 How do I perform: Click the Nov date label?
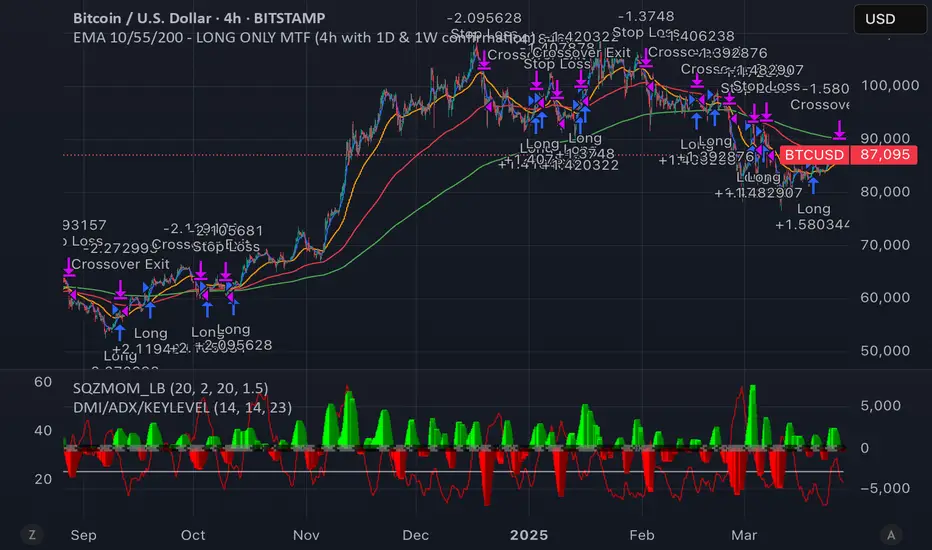click(306, 535)
